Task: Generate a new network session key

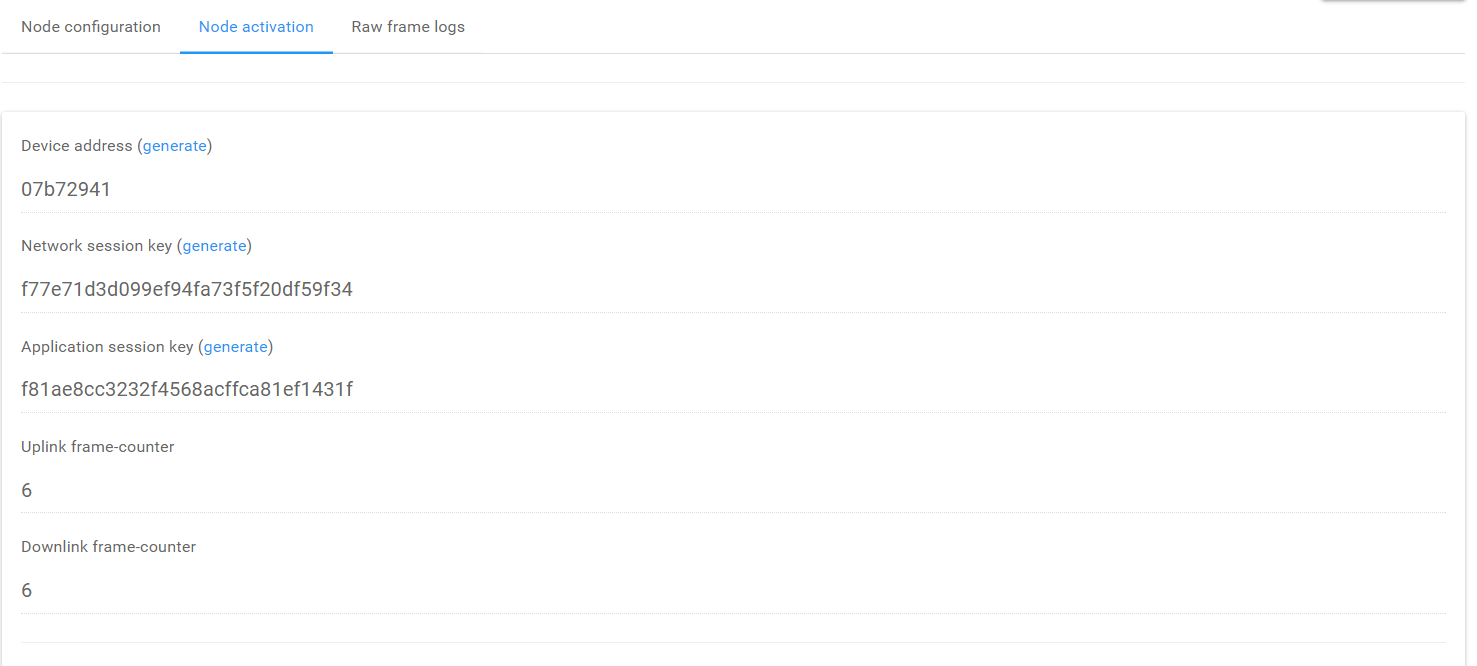Action: (214, 246)
